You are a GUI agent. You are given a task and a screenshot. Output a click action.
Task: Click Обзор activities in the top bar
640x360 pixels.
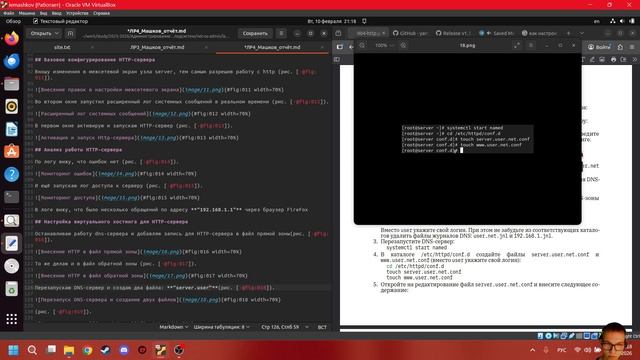pos(13,21)
